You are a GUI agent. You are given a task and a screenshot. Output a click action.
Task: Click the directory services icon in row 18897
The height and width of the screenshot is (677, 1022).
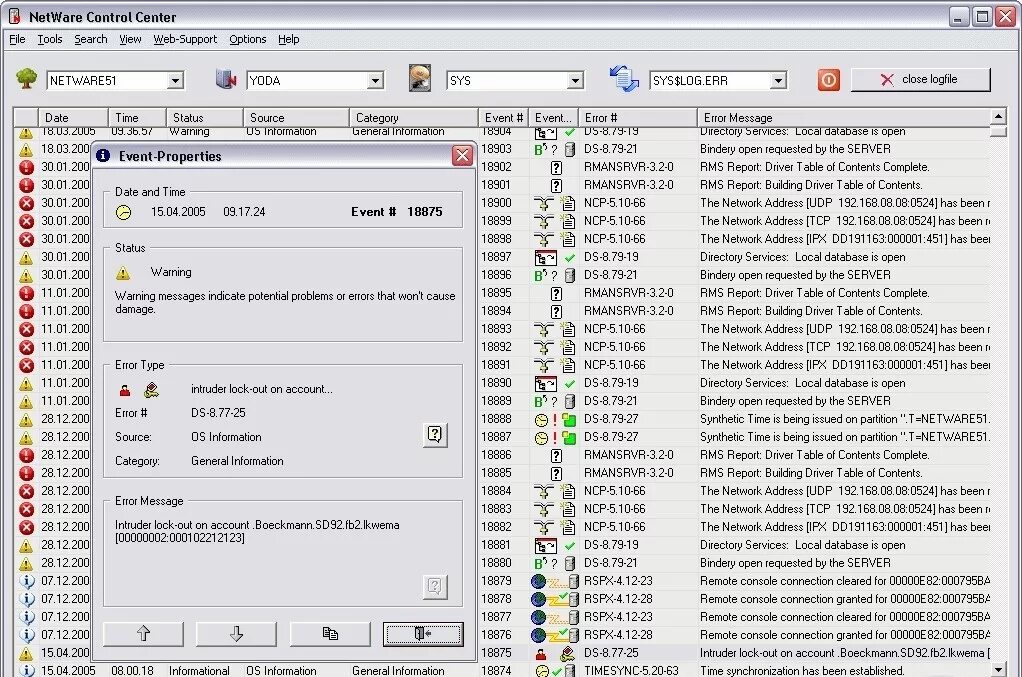pyautogui.click(x=546, y=257)
